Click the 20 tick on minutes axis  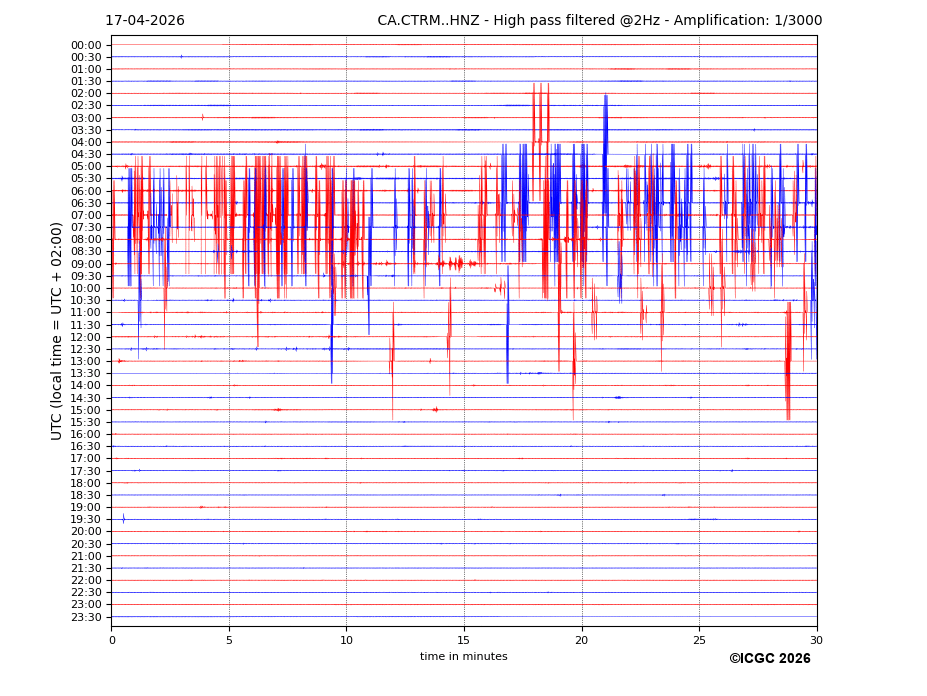(x=582, y=640)
